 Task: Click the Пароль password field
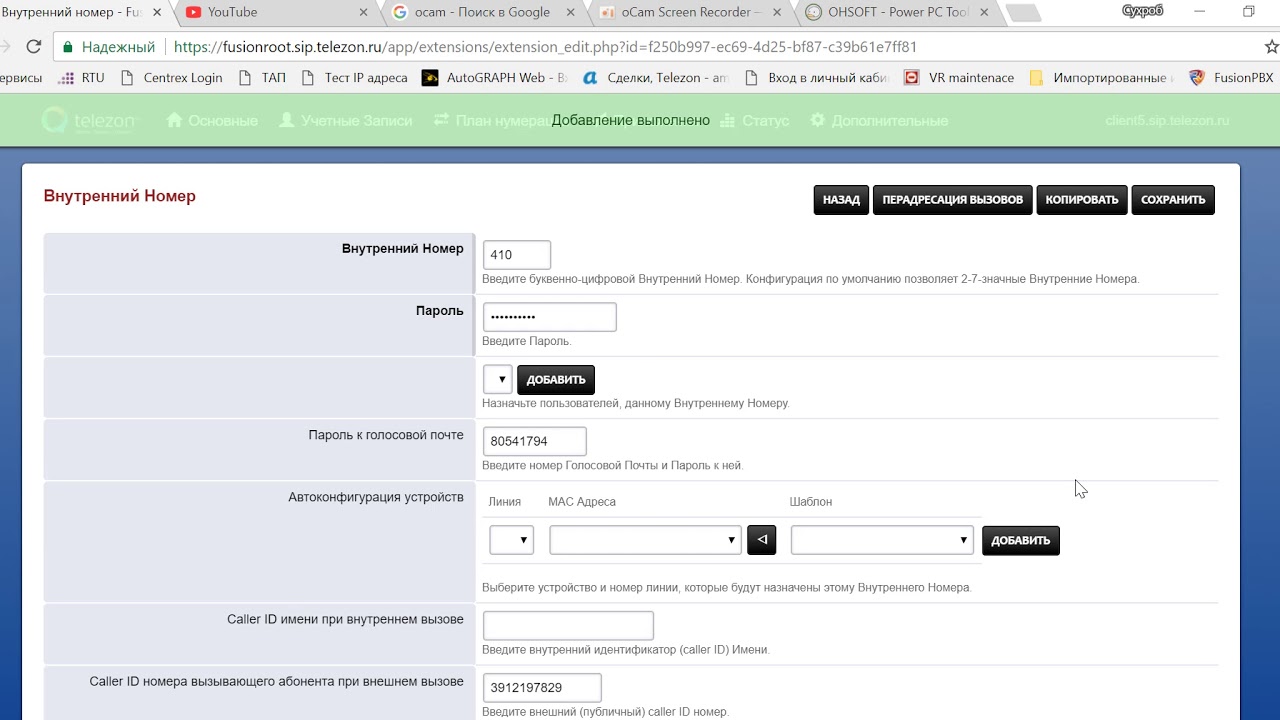click(550, 317)
